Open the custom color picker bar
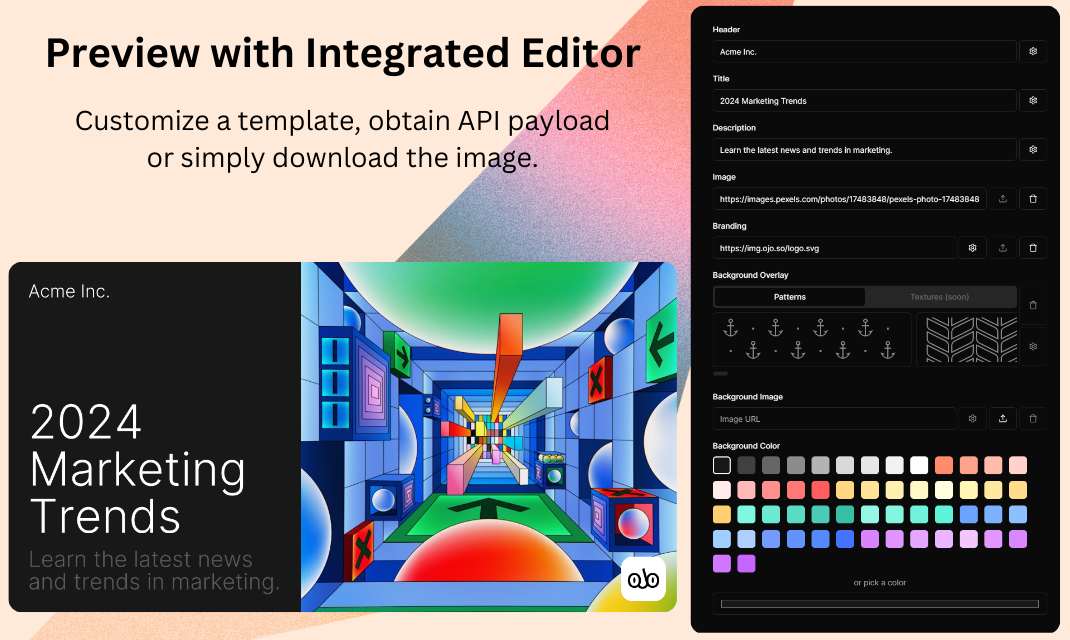1070x640 pixels. (880, 604)
